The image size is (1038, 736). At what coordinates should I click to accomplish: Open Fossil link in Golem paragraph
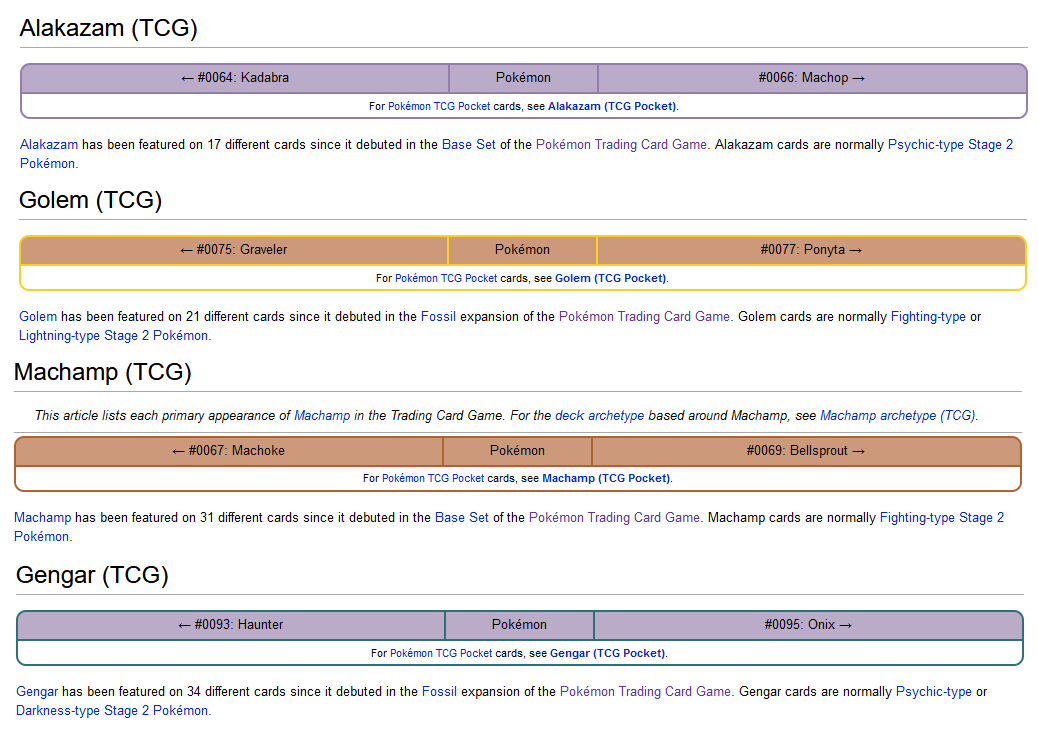click(438, 317)
